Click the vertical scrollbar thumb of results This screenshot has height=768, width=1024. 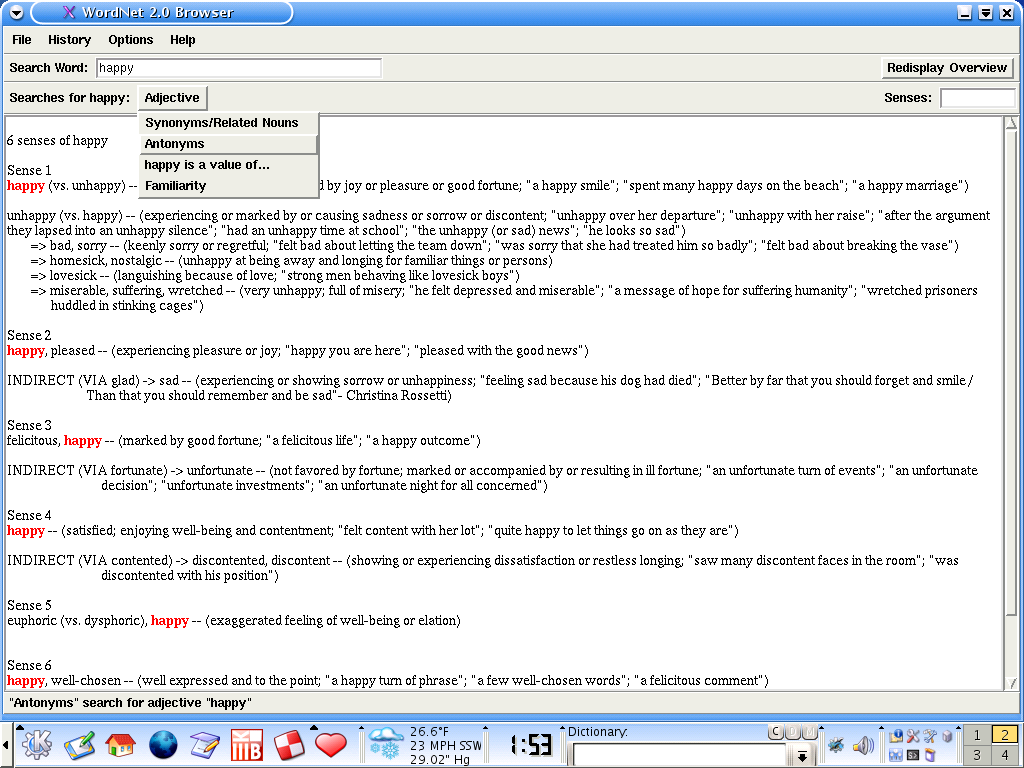1012,372
